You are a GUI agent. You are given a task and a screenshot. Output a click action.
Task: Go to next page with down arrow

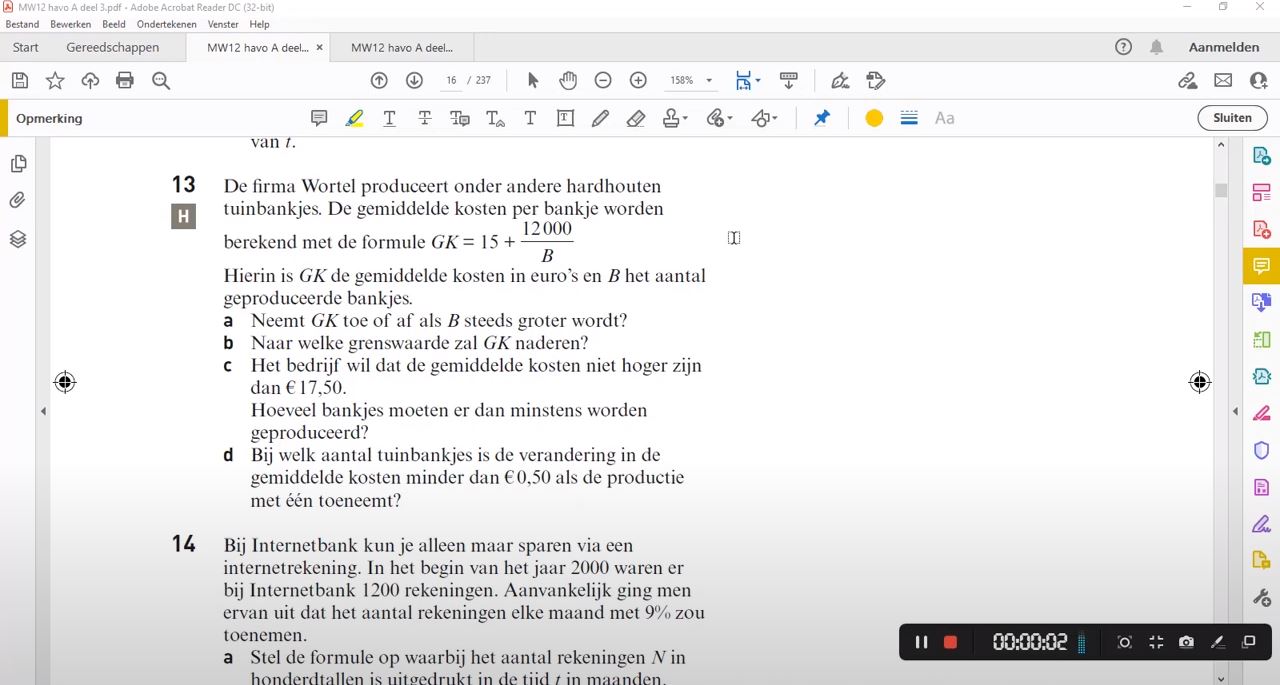click(x=414, y=80)
